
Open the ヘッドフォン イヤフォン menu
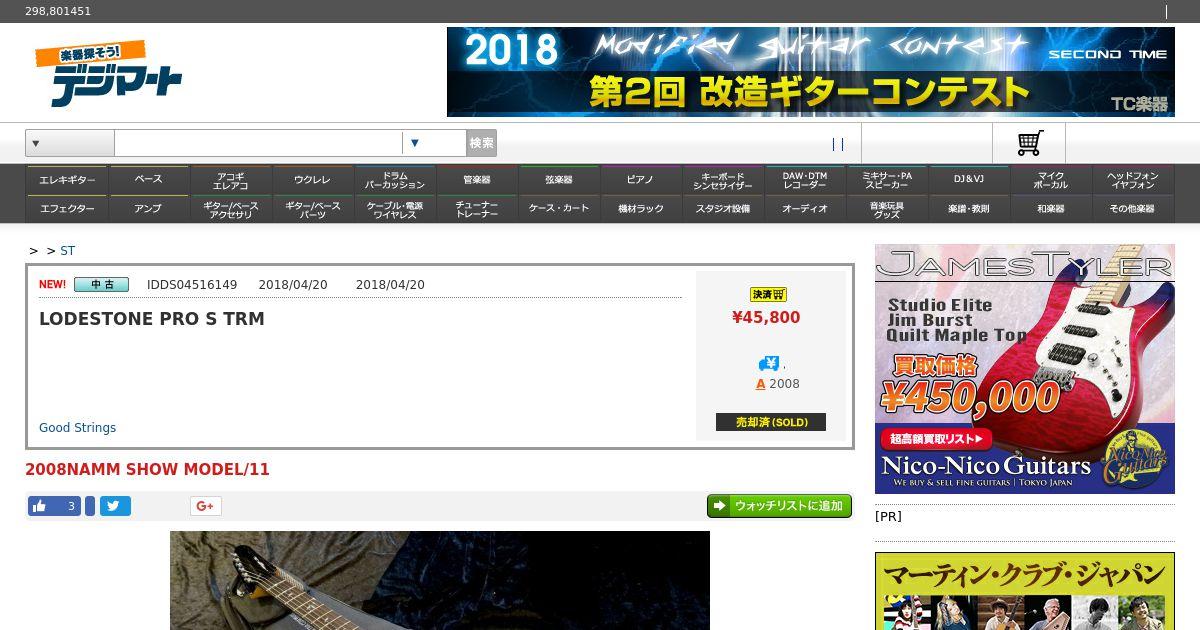click(x=1133, y=180)
